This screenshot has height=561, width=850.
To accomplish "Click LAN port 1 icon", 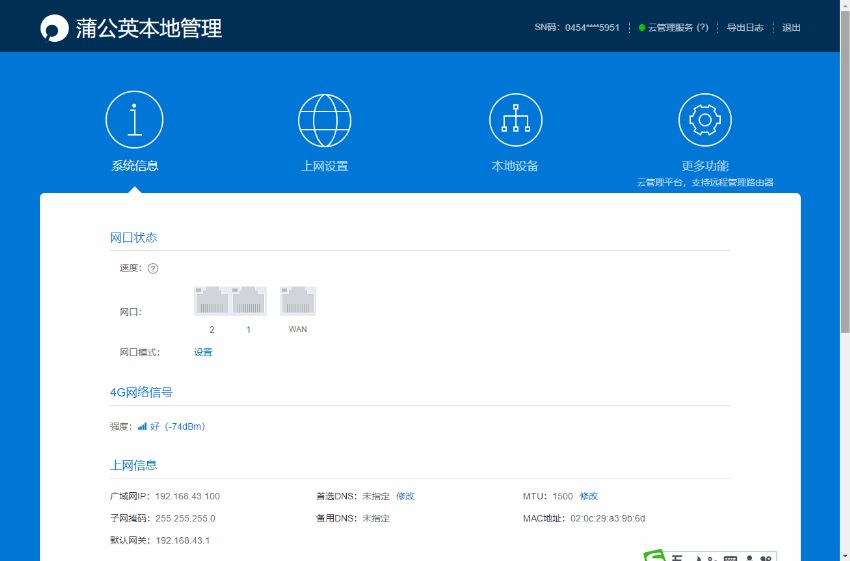I will pos(249,301).
